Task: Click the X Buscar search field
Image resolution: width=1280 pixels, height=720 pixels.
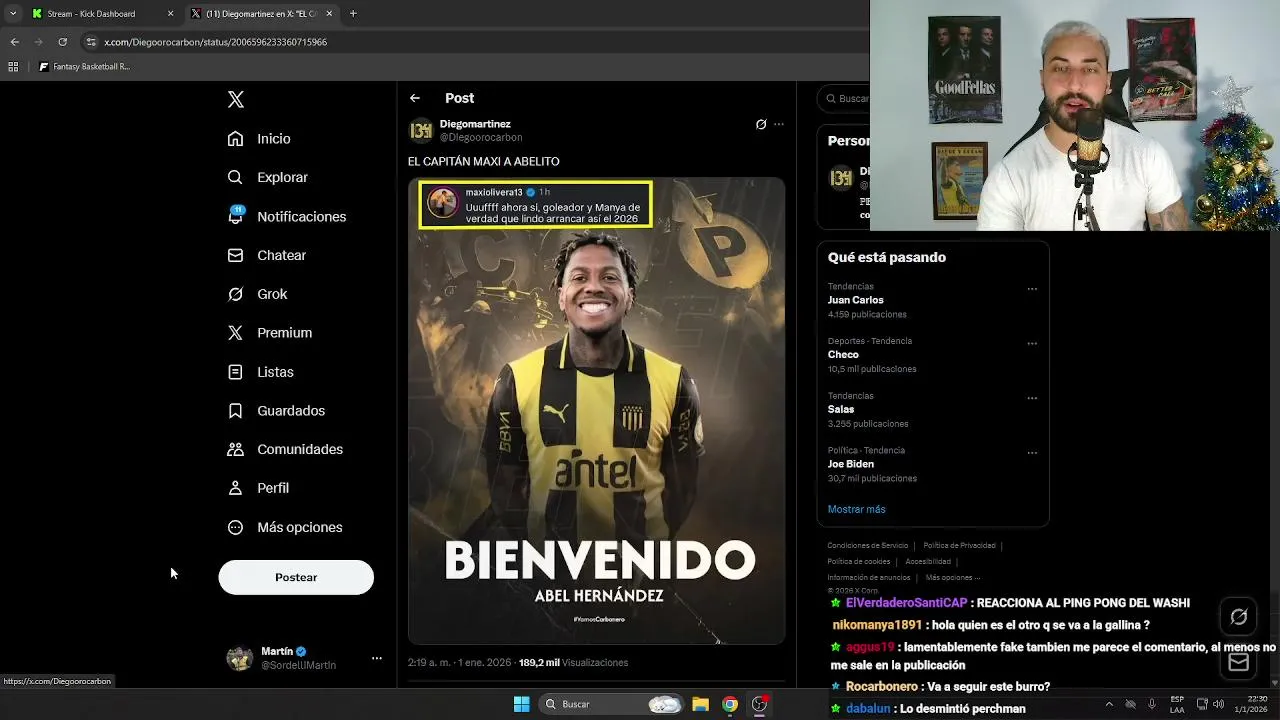Action: tap(846, 98)
